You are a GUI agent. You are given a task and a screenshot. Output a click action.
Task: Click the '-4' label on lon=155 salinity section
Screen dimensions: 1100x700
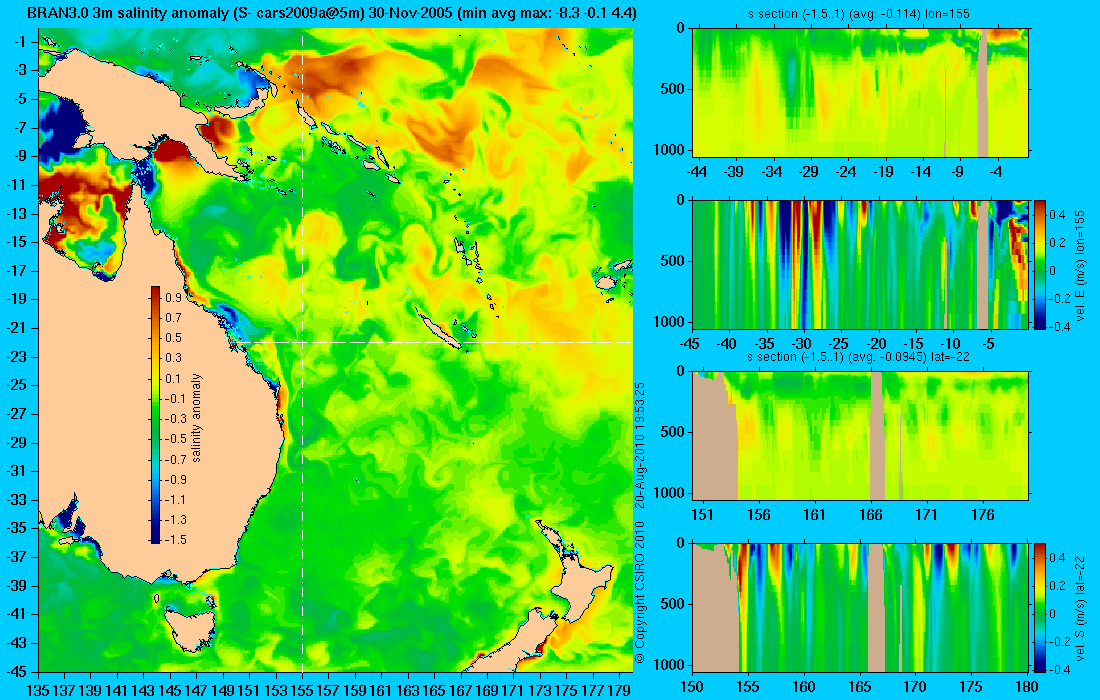pos(995,172)
